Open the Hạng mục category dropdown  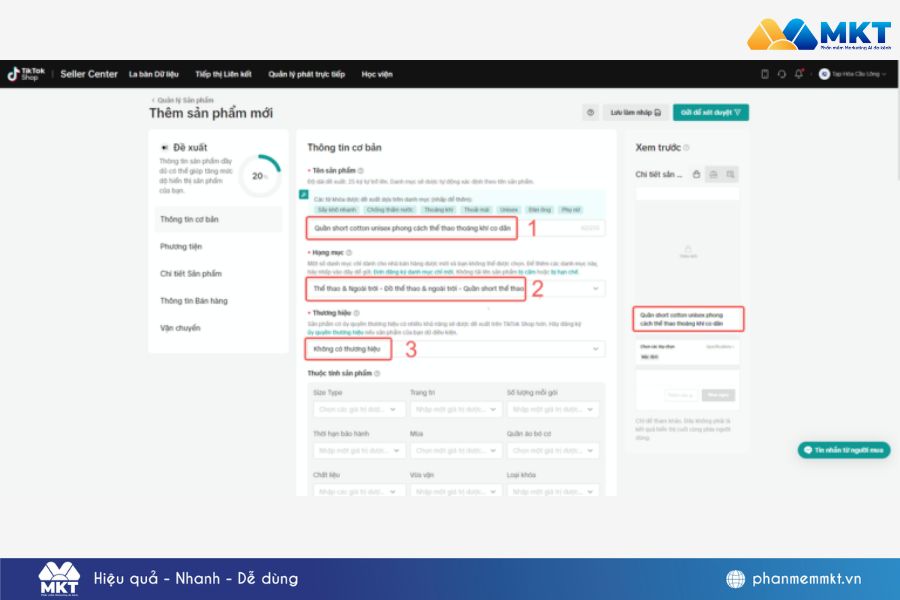(456, 288)
